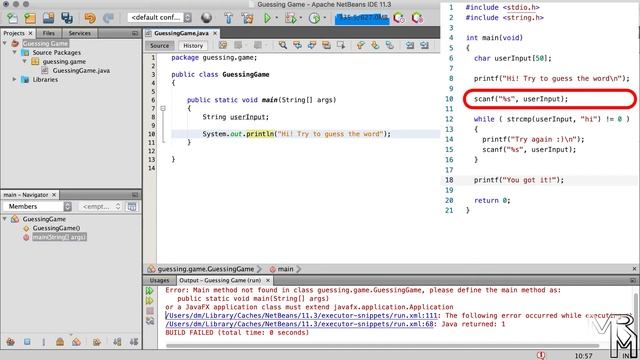Viewport: 640px width, 360px height.
Task: Collapse the Guessing Game project node
Action: click(x=5, y=43)
